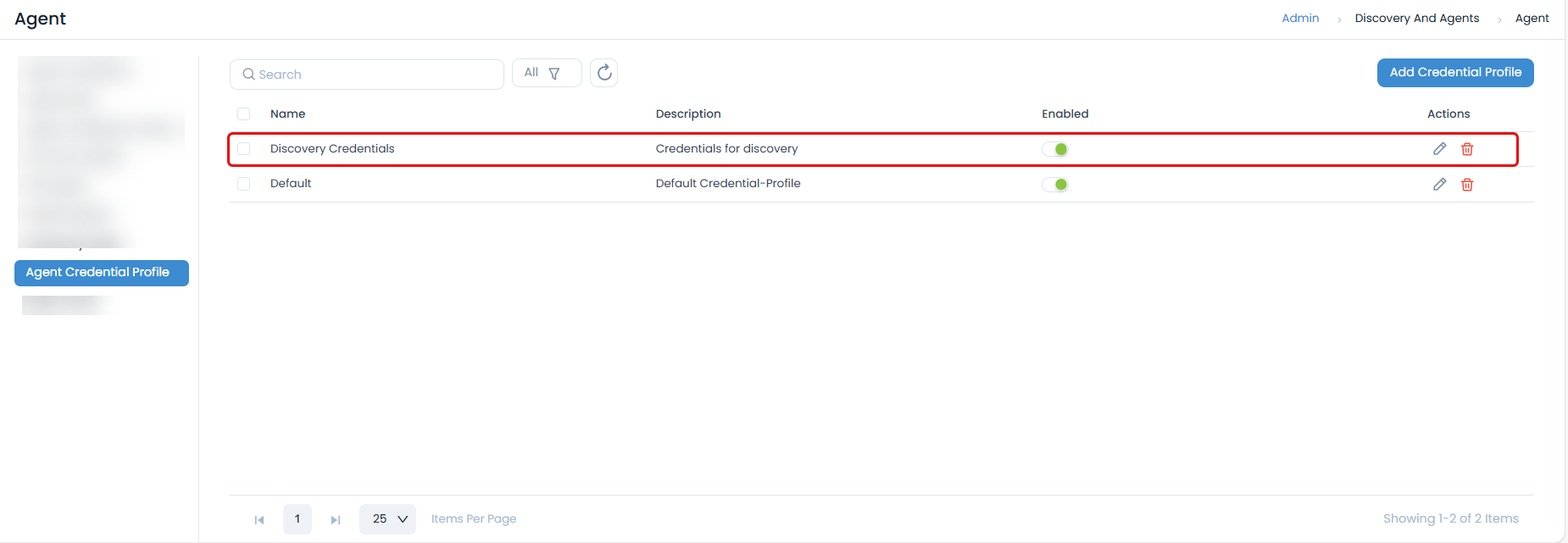
Task: Toggle the Discovery Credentials enabled switch
Action: pyautogui.click(x=1055, y=149)
